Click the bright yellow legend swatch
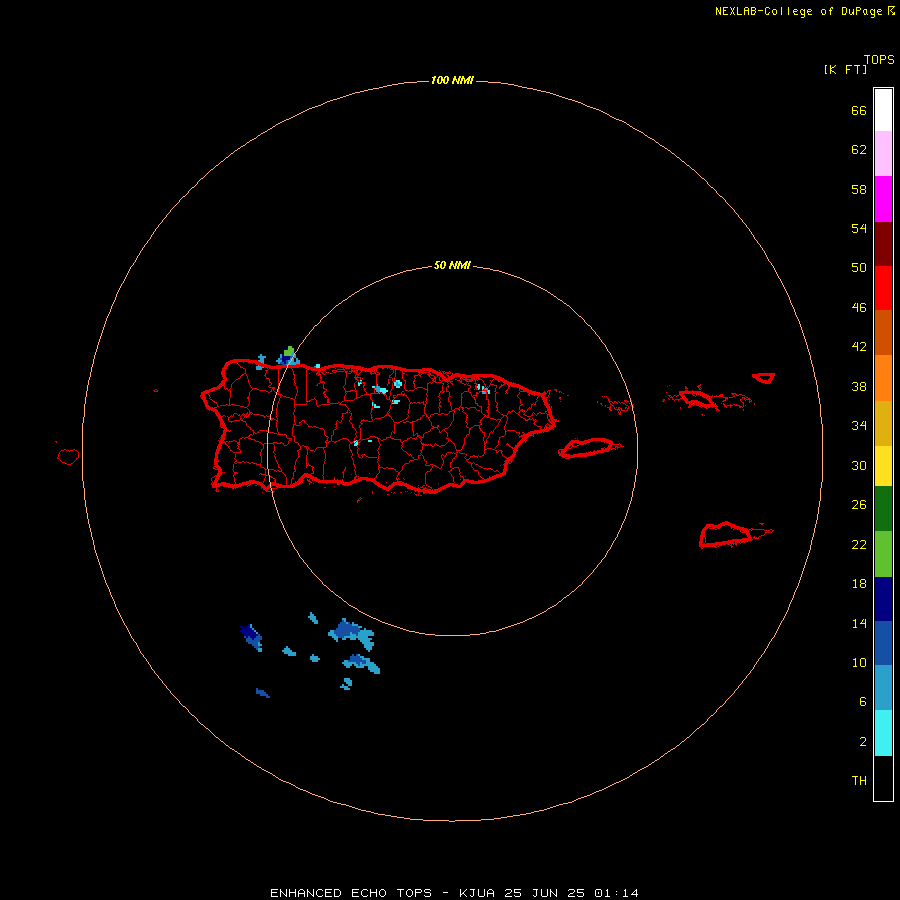Image resolution: width=900 pixels, height=900 pixels. [883, 465]
